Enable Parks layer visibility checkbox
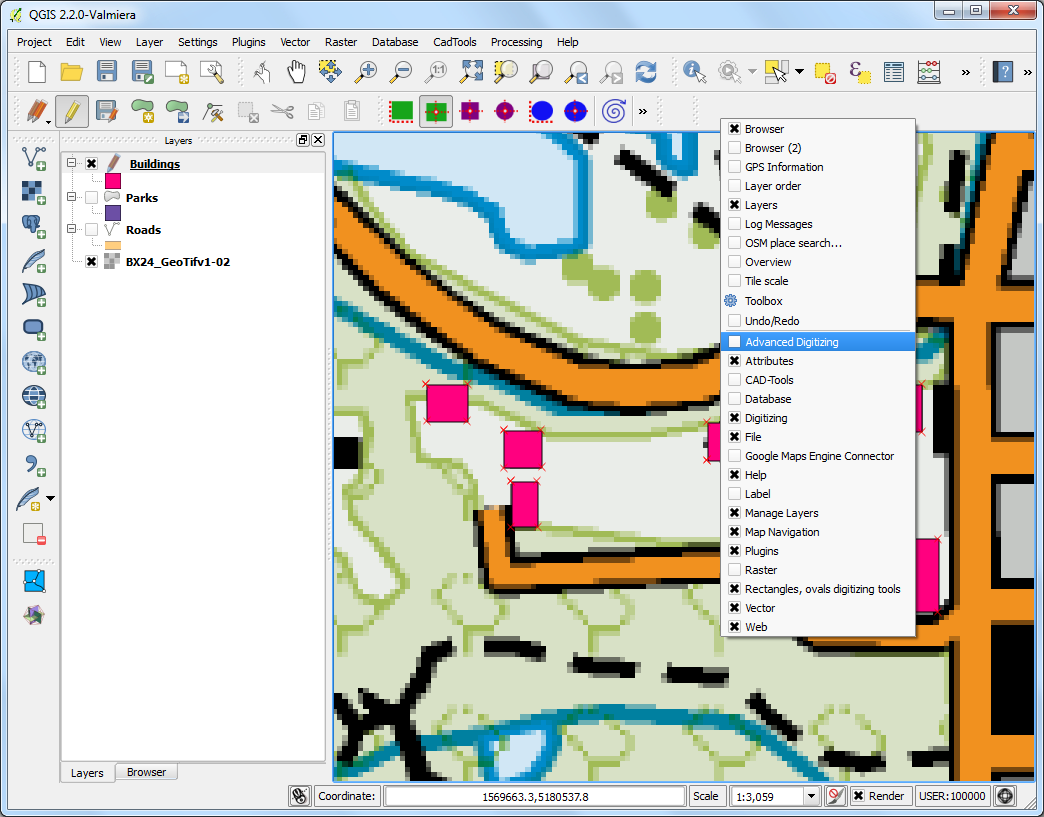Image resolution: width=1044 pixels, height=817 pixels. [92, 198]
